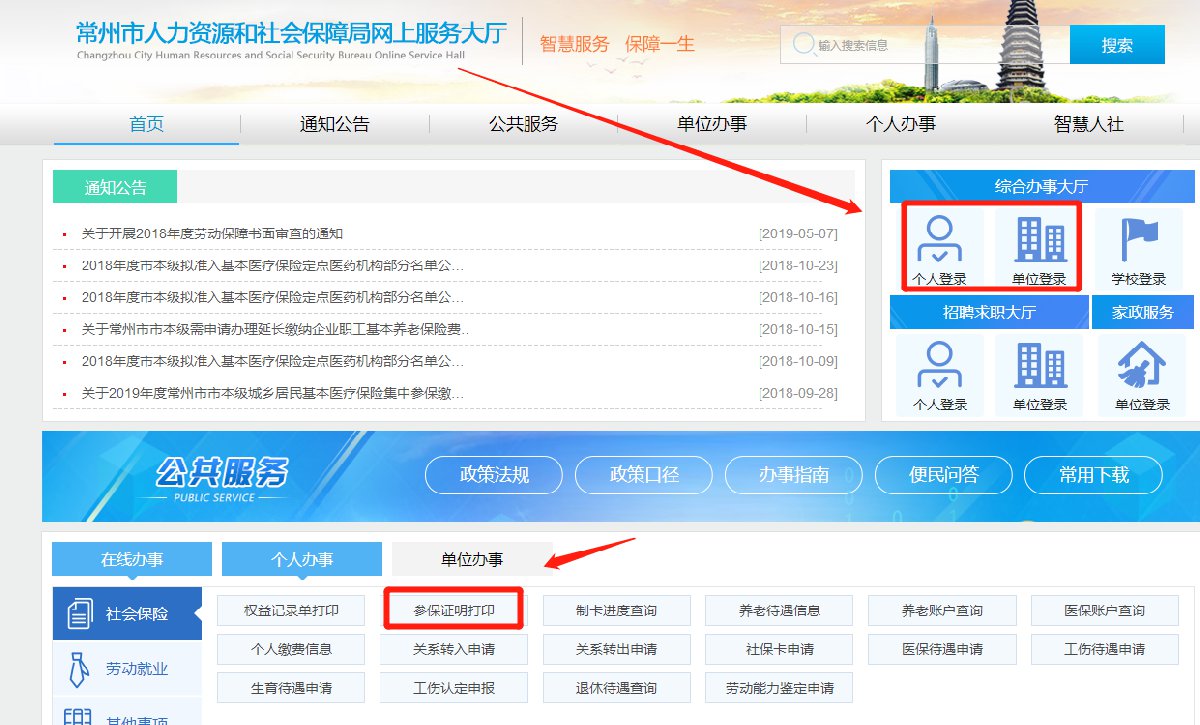Select 劳动就业 sidebar tie icon
1200x725 pixels.
[79, 668]
